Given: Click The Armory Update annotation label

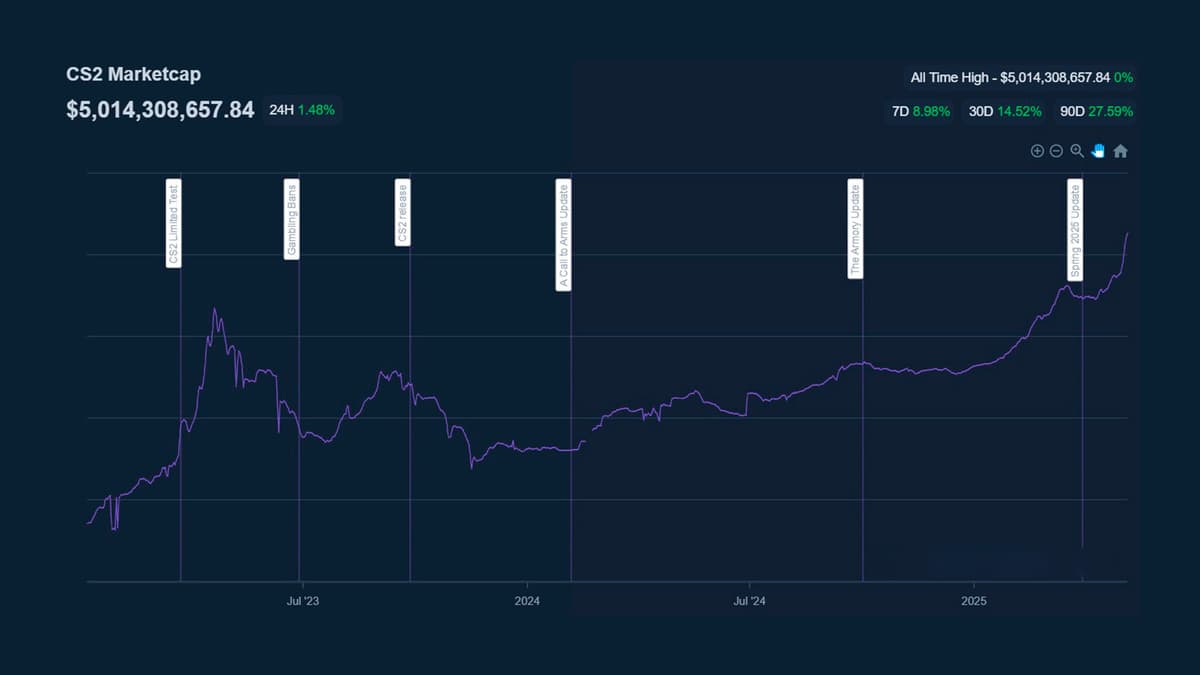Looking at the screenshot, I should 855,229.
